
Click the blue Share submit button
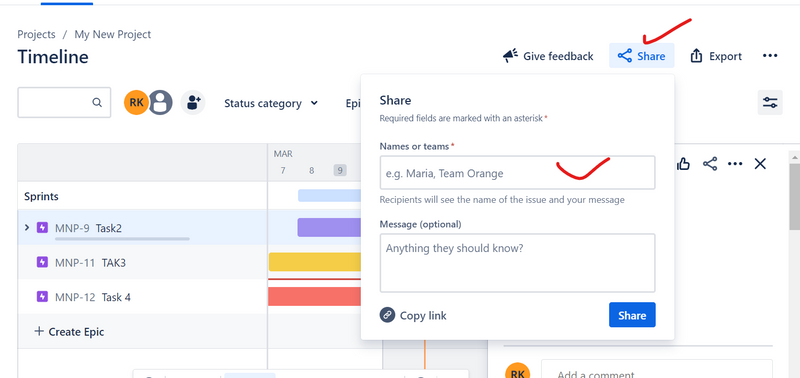[632, 315]
